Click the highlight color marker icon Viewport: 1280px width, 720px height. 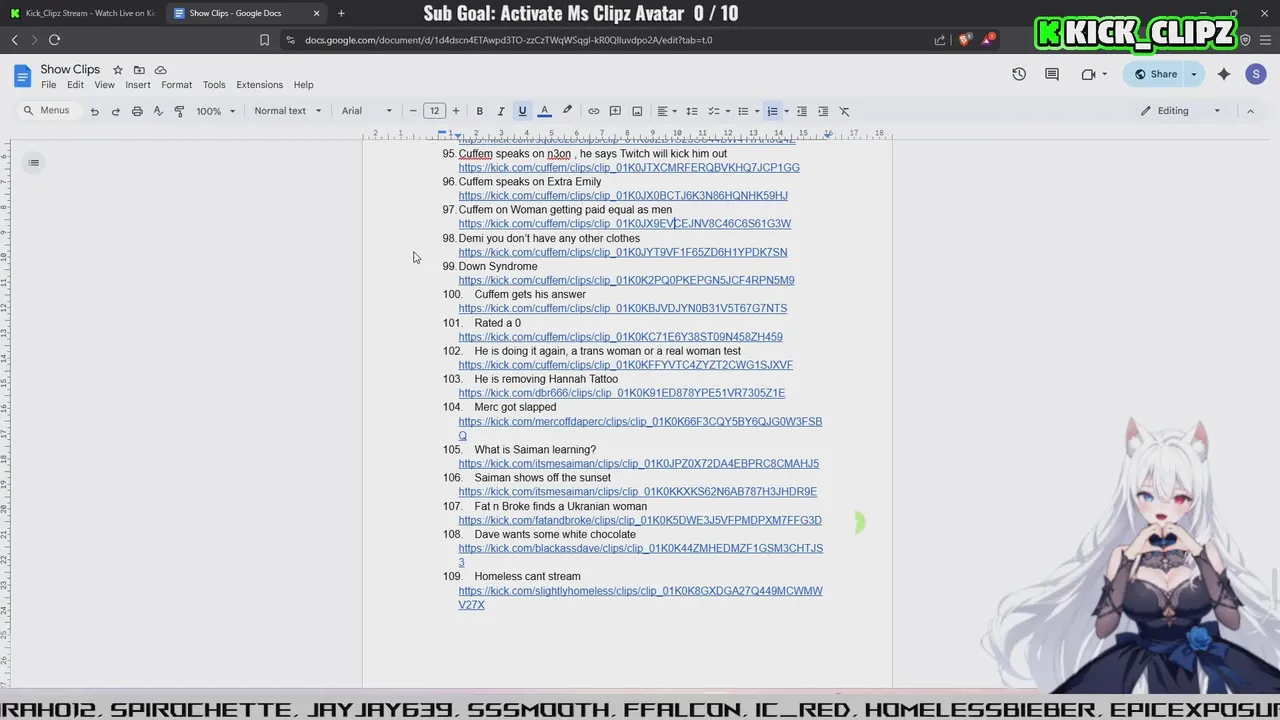coord(567,111)
